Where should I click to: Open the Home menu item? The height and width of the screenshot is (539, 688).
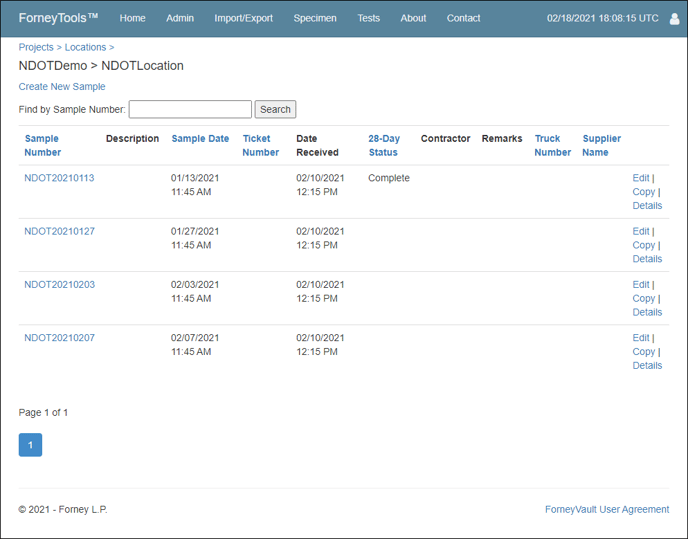133,18
